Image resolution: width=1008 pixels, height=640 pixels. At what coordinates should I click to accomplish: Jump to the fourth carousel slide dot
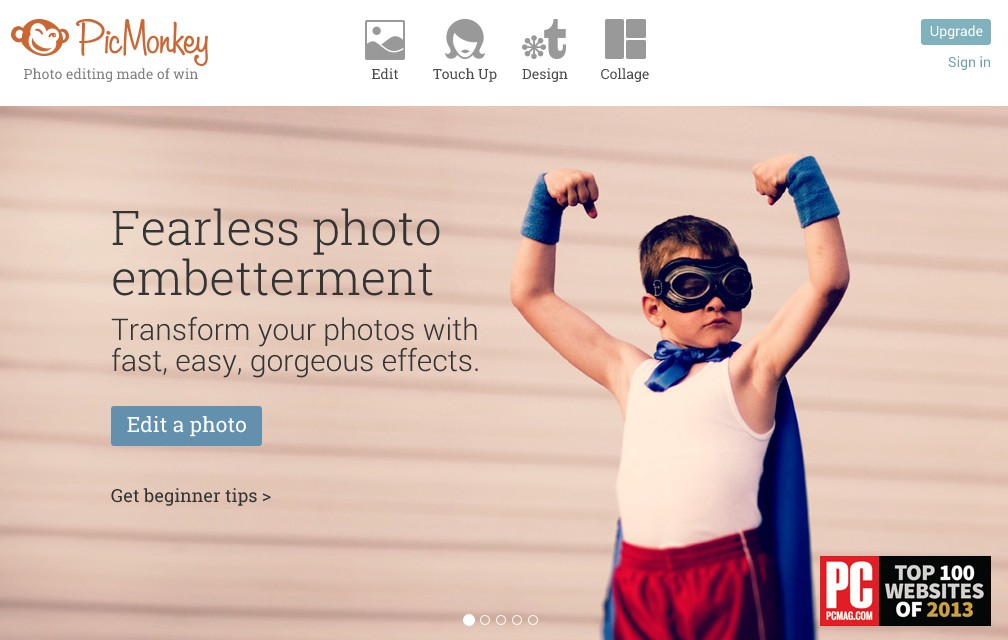(x=517, y=620)
